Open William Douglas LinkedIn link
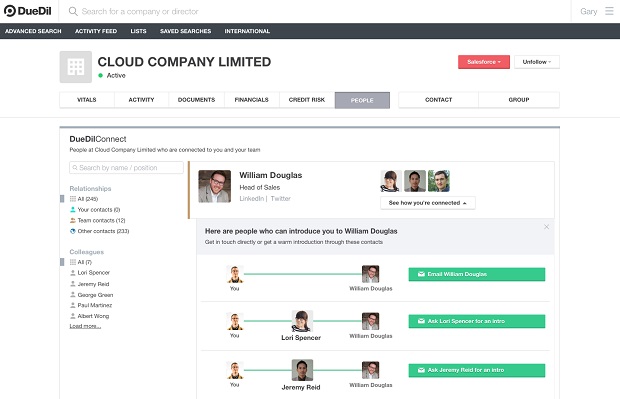Viewport: 620px width, 399px height. click(x=251, y=199)
